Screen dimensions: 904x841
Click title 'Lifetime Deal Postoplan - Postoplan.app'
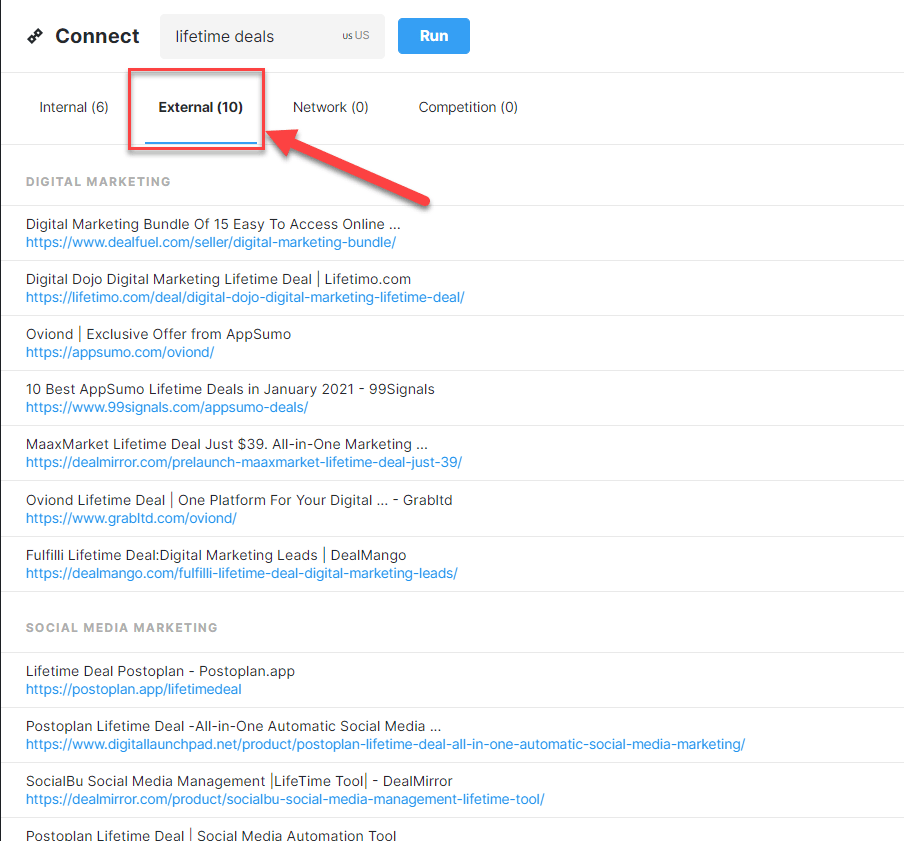coord(160,672)
